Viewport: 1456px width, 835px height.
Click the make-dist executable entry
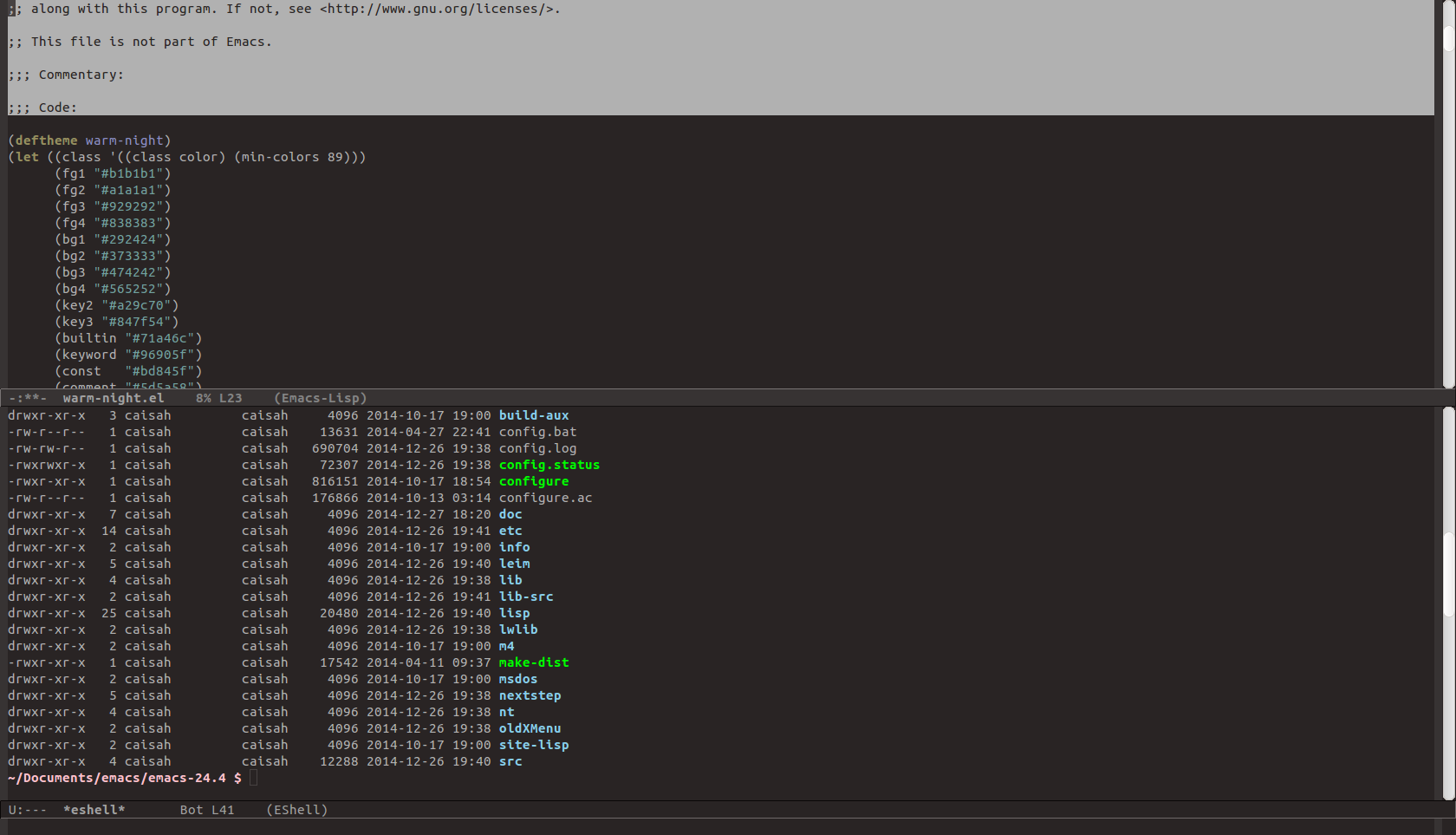534,662
